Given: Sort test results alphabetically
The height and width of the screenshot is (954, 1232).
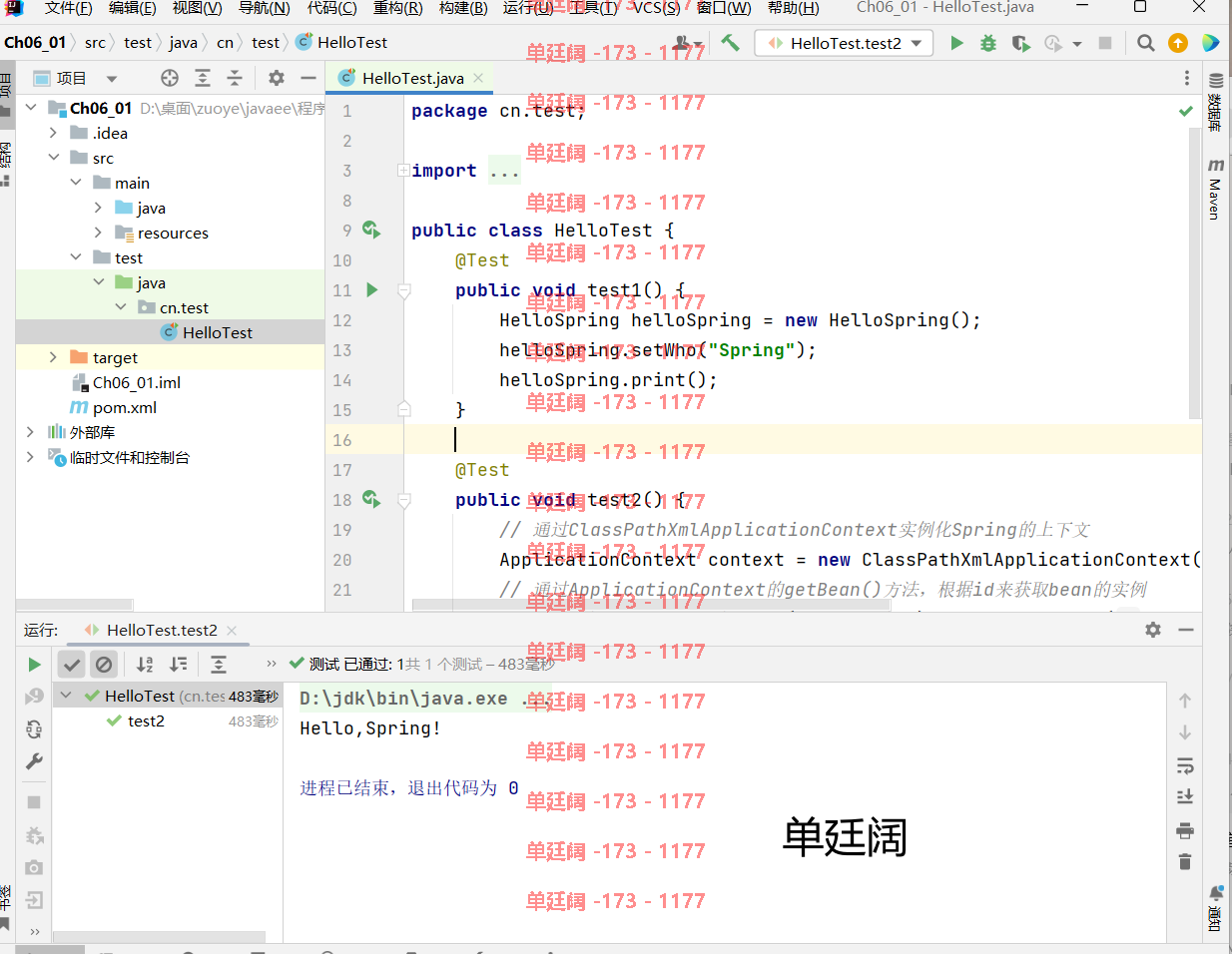Looking at the screenshot, I should pyautogui.click(x=145, y=665).
